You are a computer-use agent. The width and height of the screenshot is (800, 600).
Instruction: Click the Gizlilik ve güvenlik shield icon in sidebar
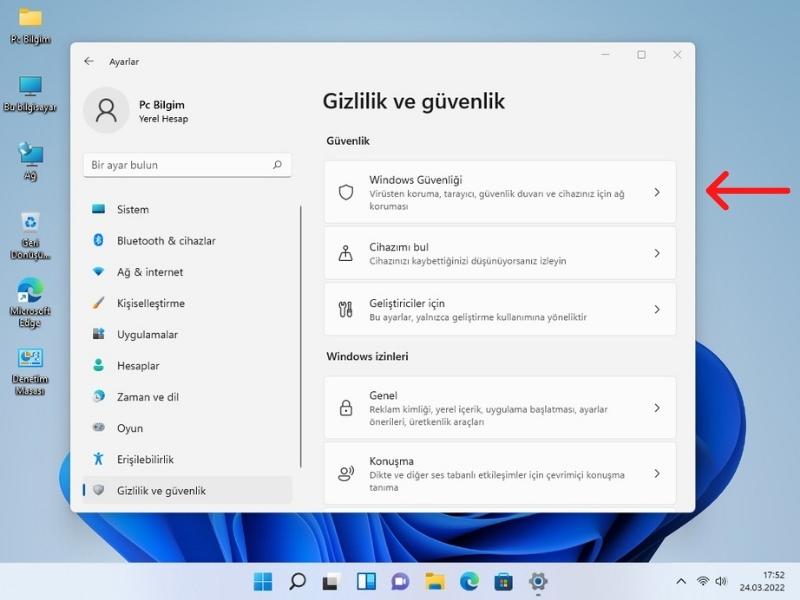tap(98, 490)
